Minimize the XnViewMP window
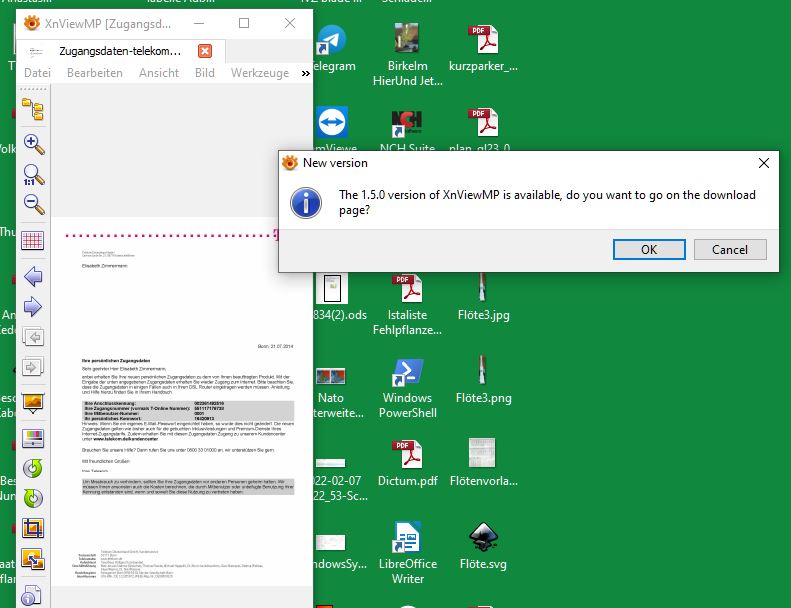Screen dimensions: 791x608 point(199,23)
